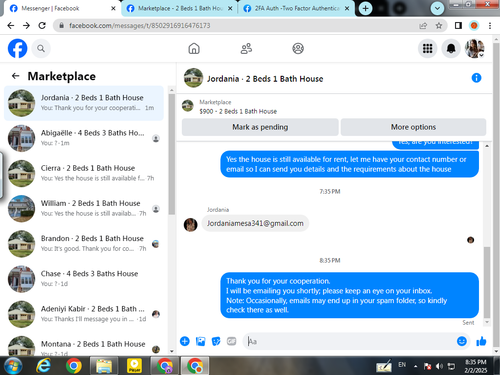The height and width of the screenshot is (375, 500).
Task: Share this page icon in address bar
Action: tap(423, 26)
